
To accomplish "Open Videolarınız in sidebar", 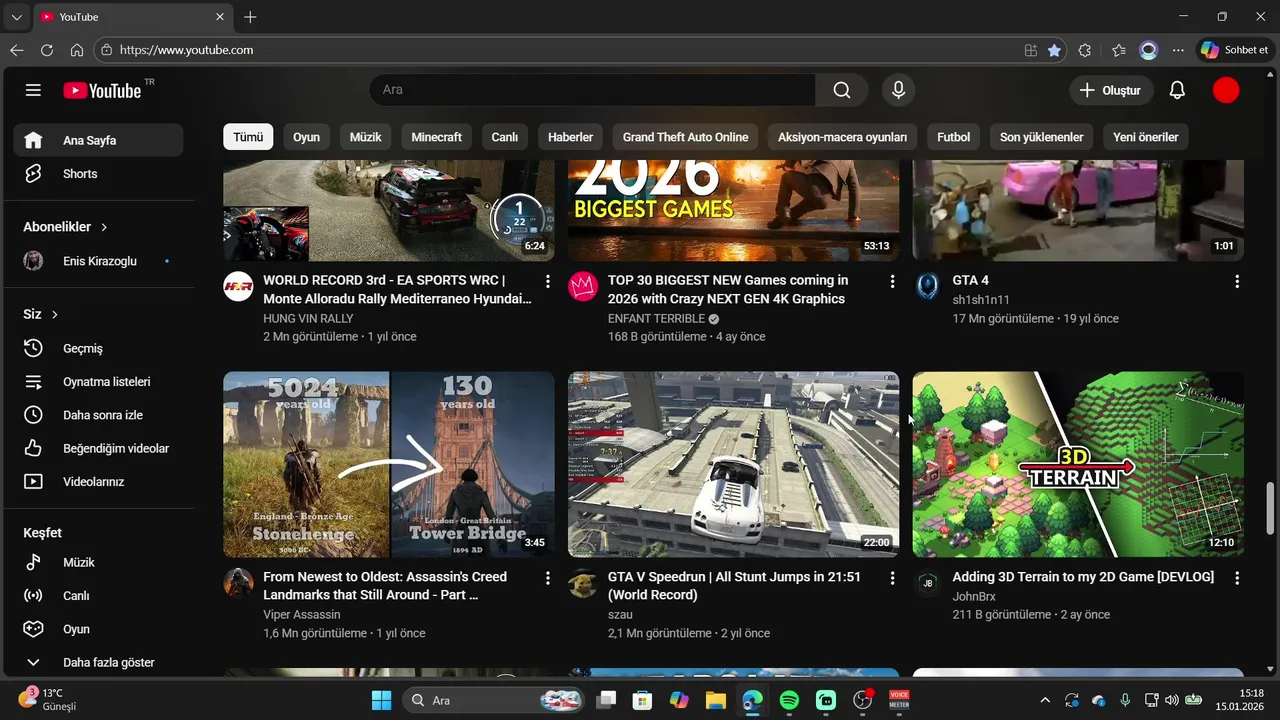I will point(98,481).
